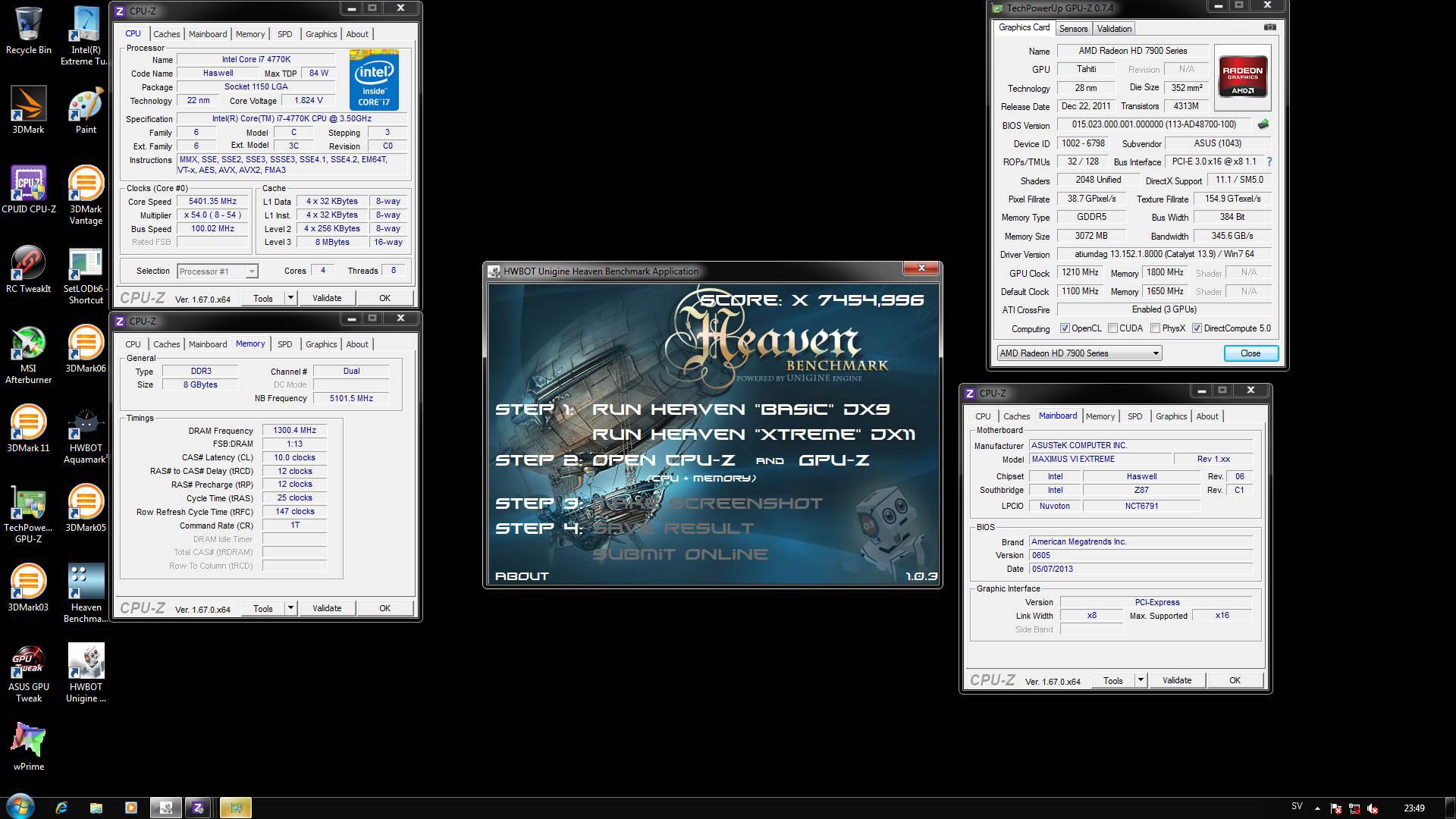
Task: Toggle the OpenCL checkbox in GPU-Z
Action: tap(1065, 328)
